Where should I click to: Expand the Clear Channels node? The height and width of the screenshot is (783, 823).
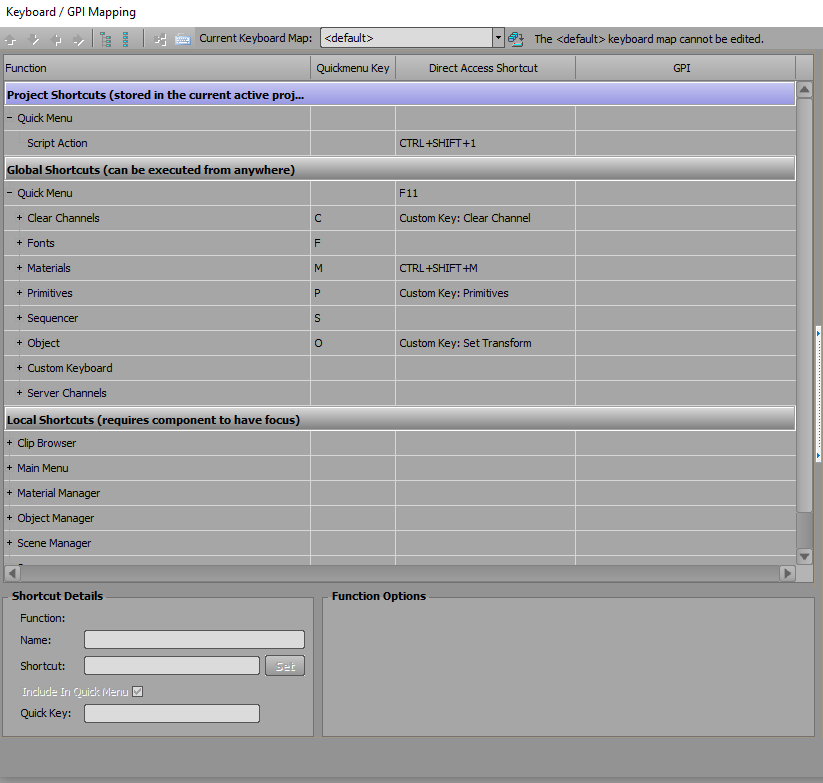pos(19,218)
